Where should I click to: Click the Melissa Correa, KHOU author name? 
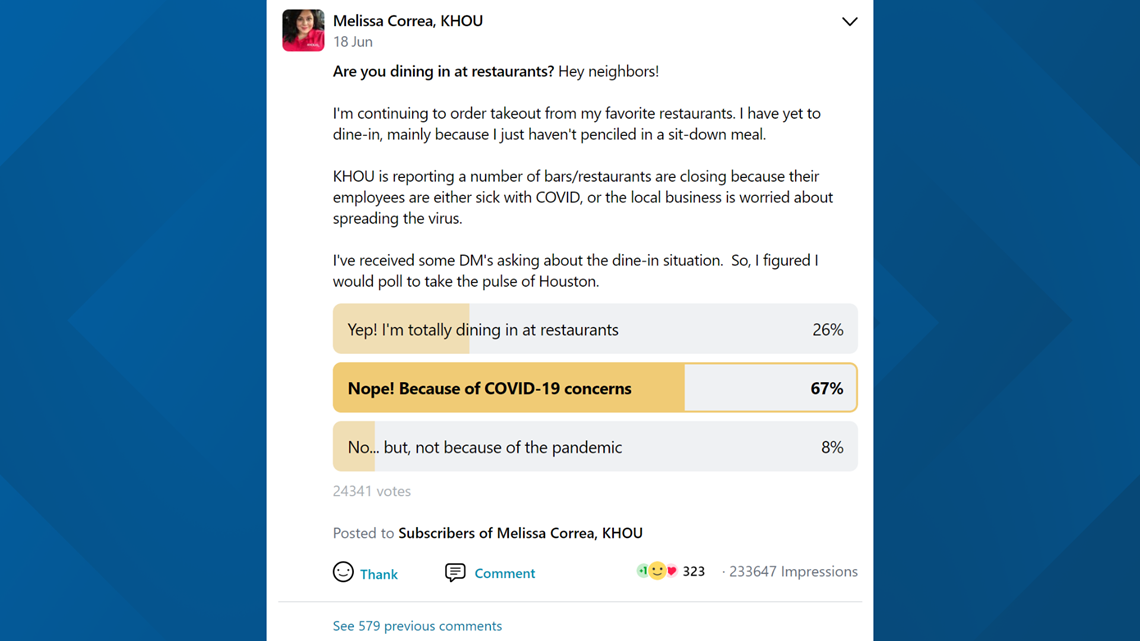[408, 21]
